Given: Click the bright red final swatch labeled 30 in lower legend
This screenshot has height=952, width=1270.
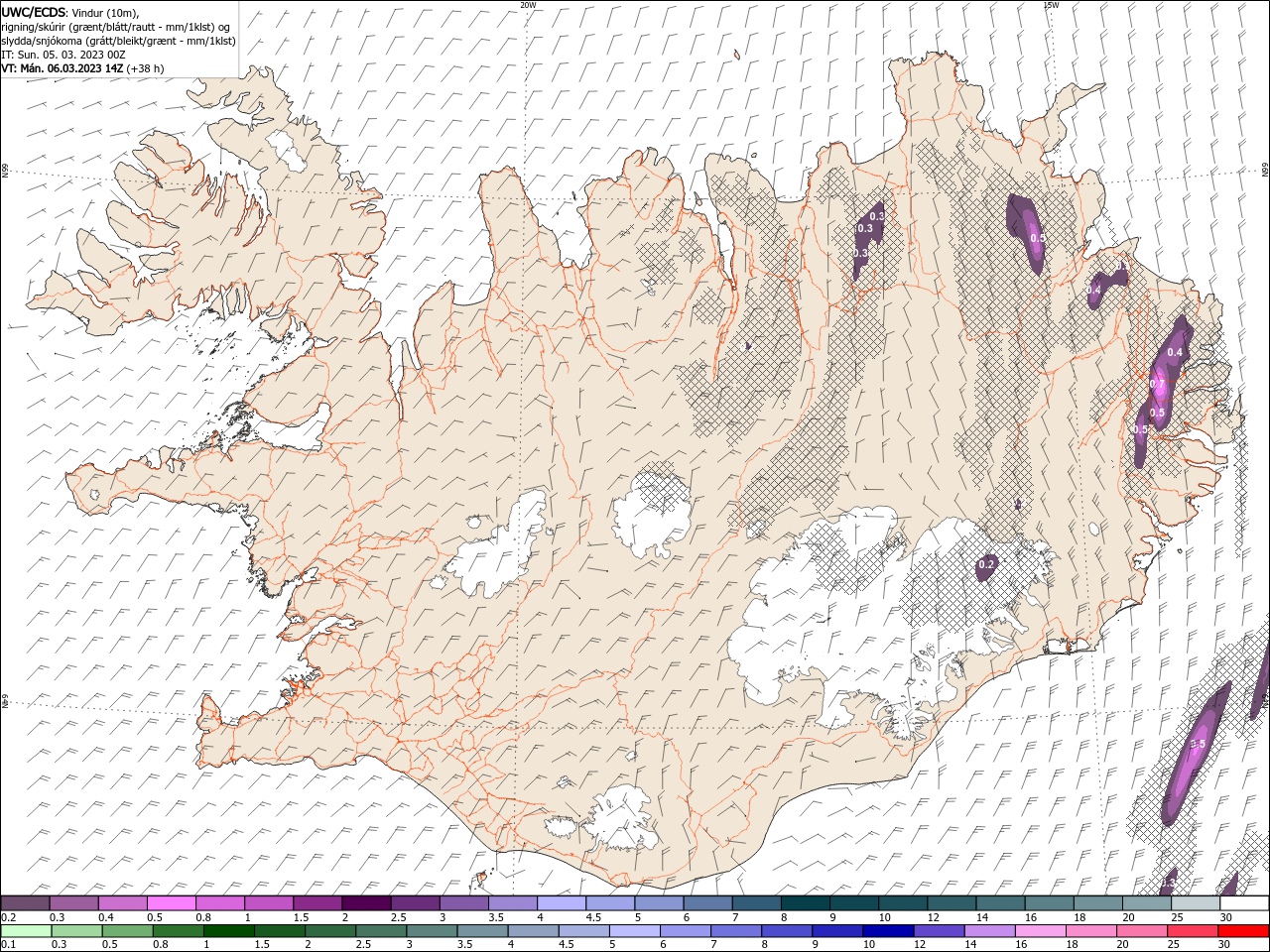Looking at the screenshot, I should (1243, 931).
